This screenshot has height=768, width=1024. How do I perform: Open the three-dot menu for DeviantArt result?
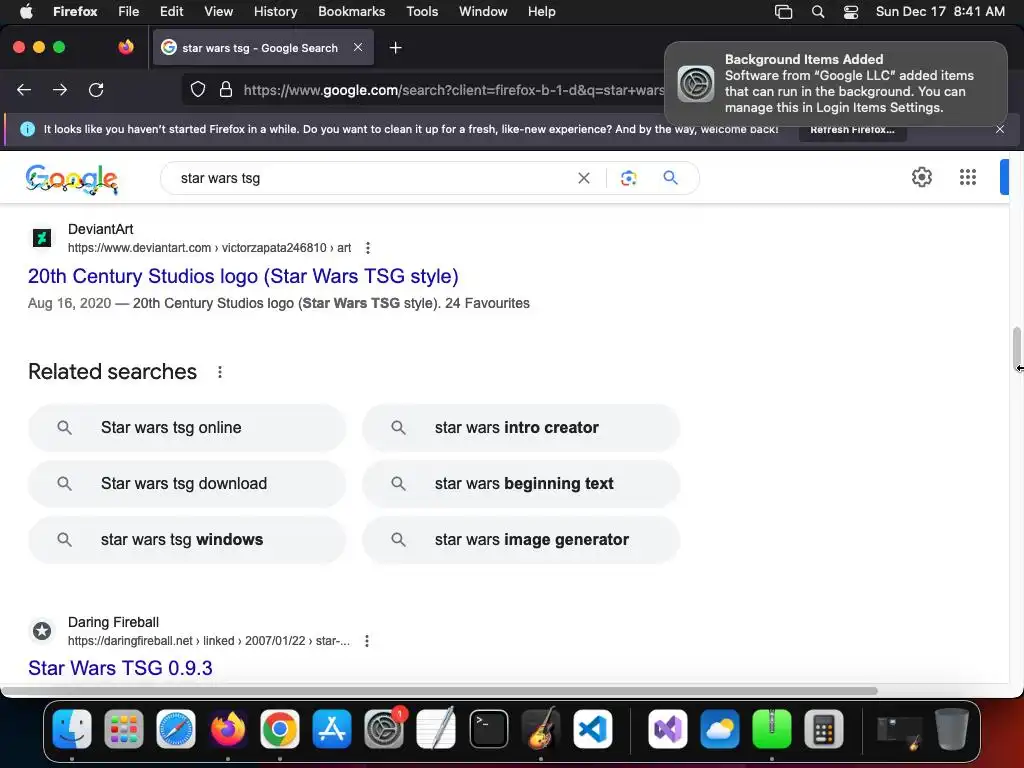[368, 248]
